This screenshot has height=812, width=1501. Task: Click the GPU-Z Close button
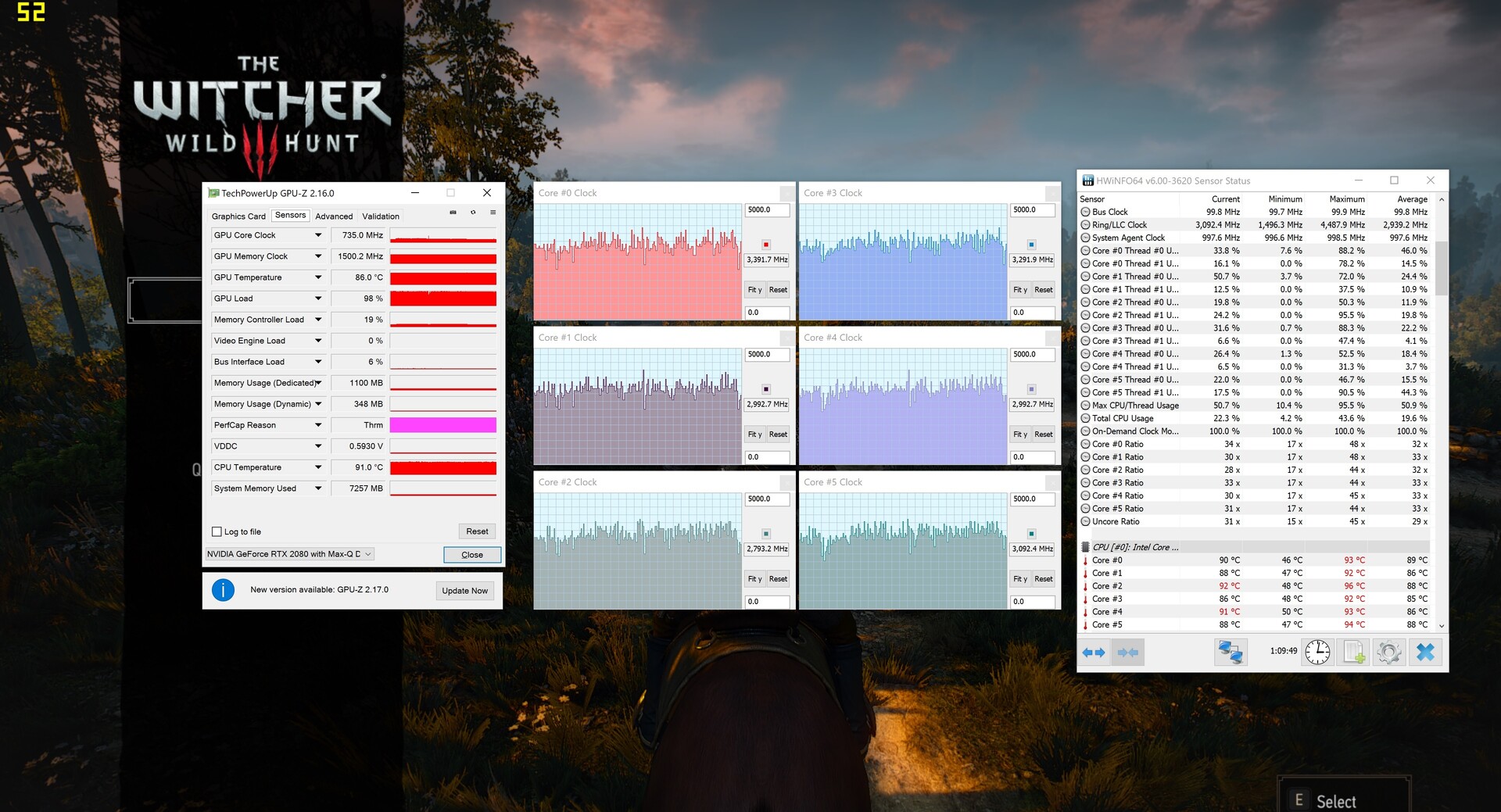(x=472, y=555)
